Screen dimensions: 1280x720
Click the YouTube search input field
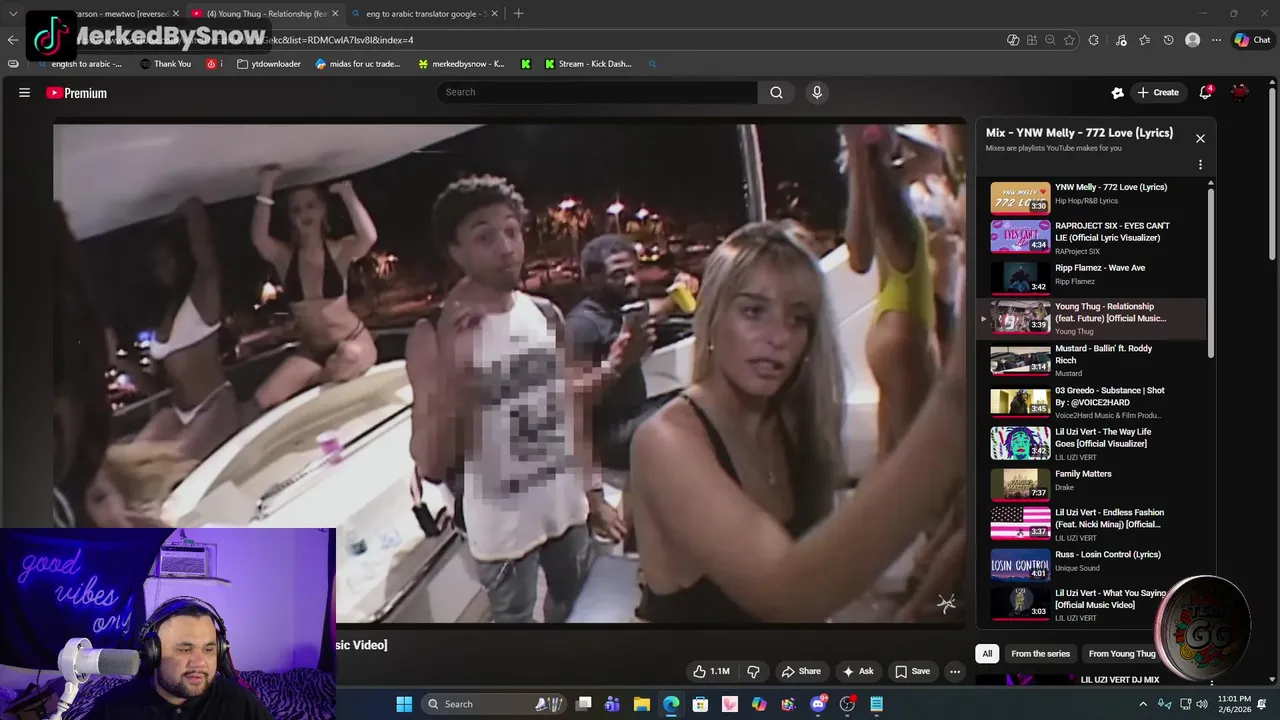597,92
